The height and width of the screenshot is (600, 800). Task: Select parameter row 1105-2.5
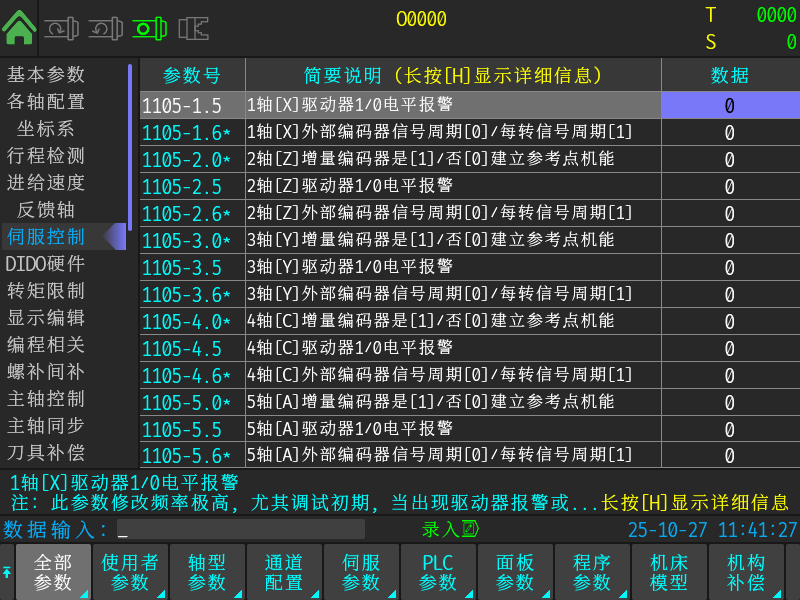(x=400, y=186)
